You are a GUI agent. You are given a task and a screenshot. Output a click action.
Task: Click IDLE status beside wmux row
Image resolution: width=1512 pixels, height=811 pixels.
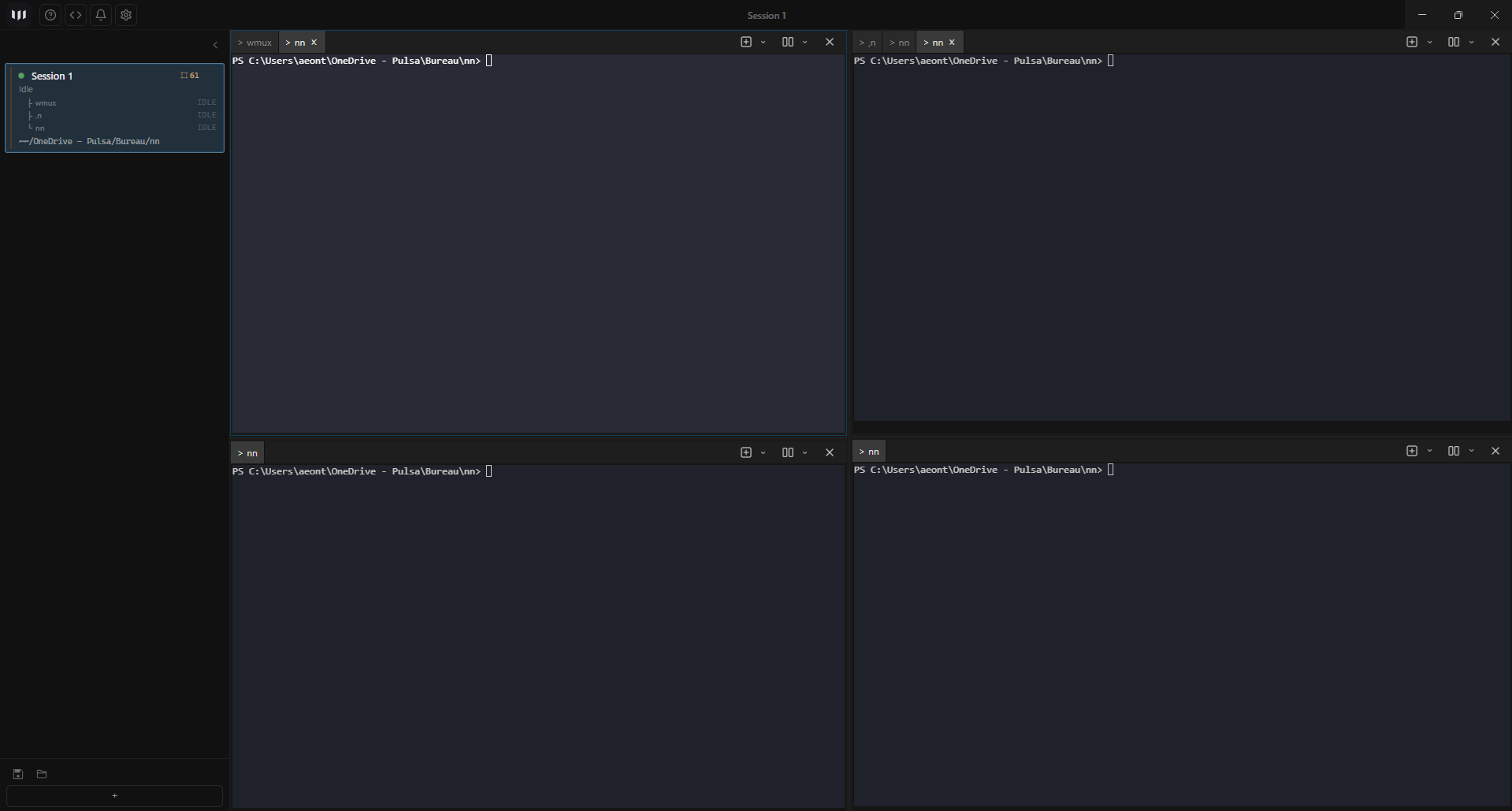[206, 102]
